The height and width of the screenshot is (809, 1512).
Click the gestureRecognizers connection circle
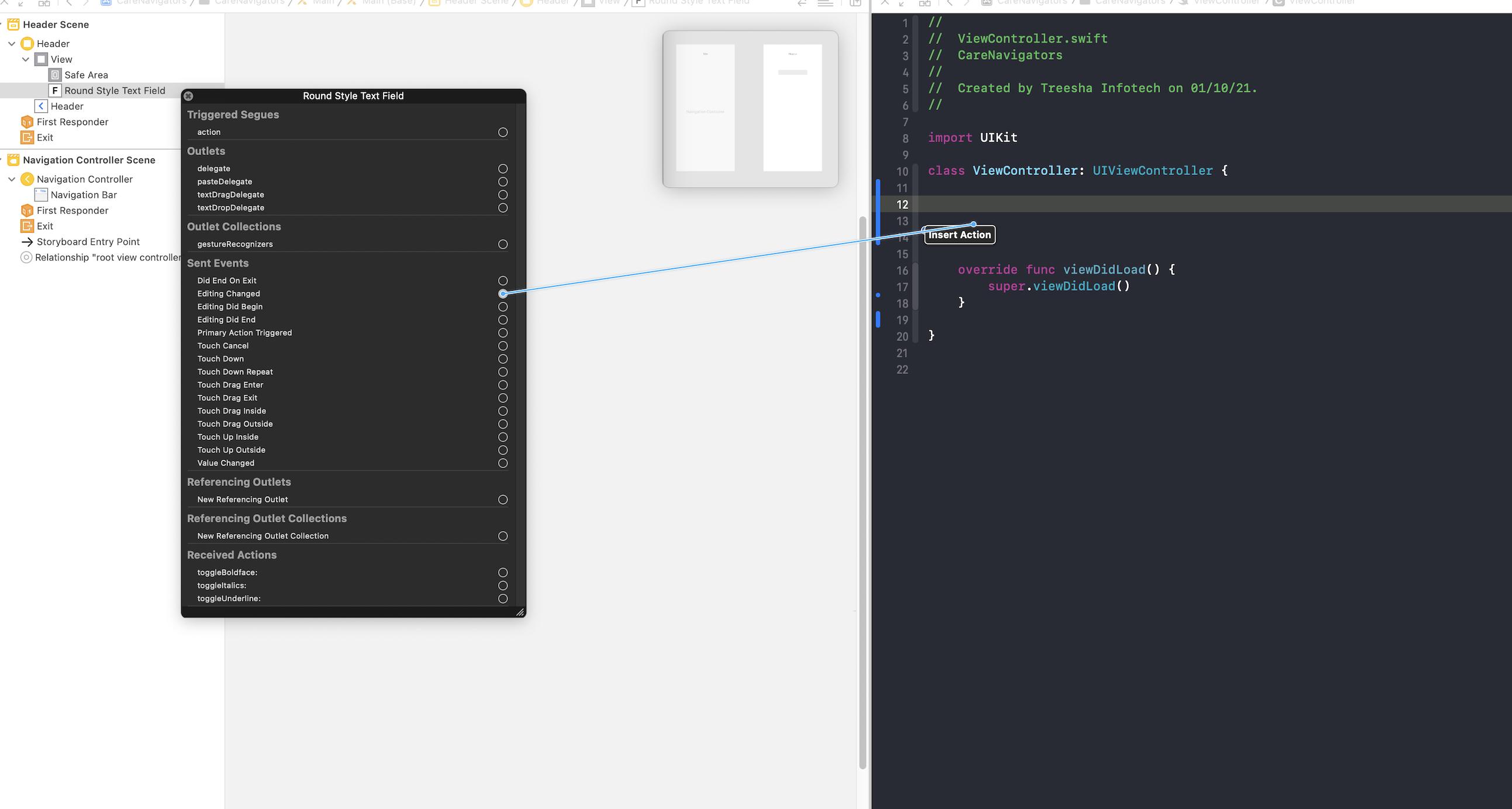(x=503, y=245)
